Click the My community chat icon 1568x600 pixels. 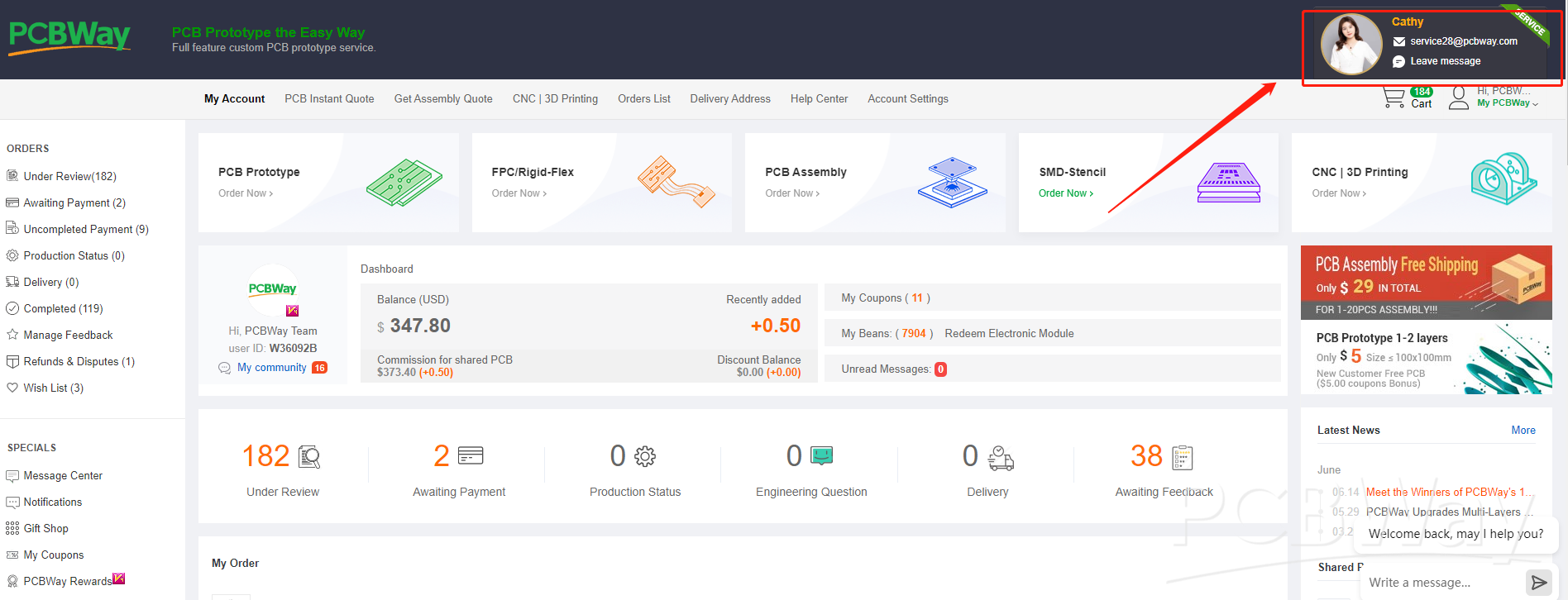pyautogui.click(x=224, y=368)
